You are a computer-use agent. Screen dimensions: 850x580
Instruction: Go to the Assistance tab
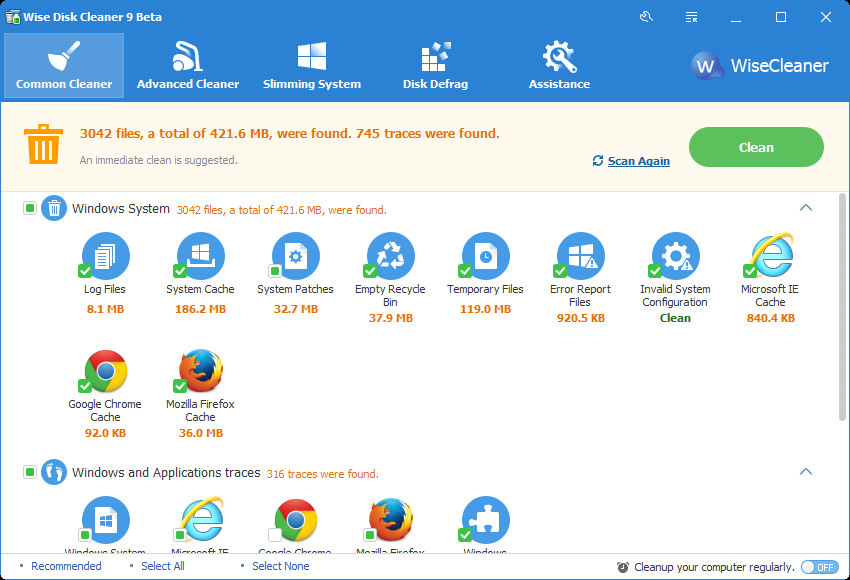click(x=559, y=66)
